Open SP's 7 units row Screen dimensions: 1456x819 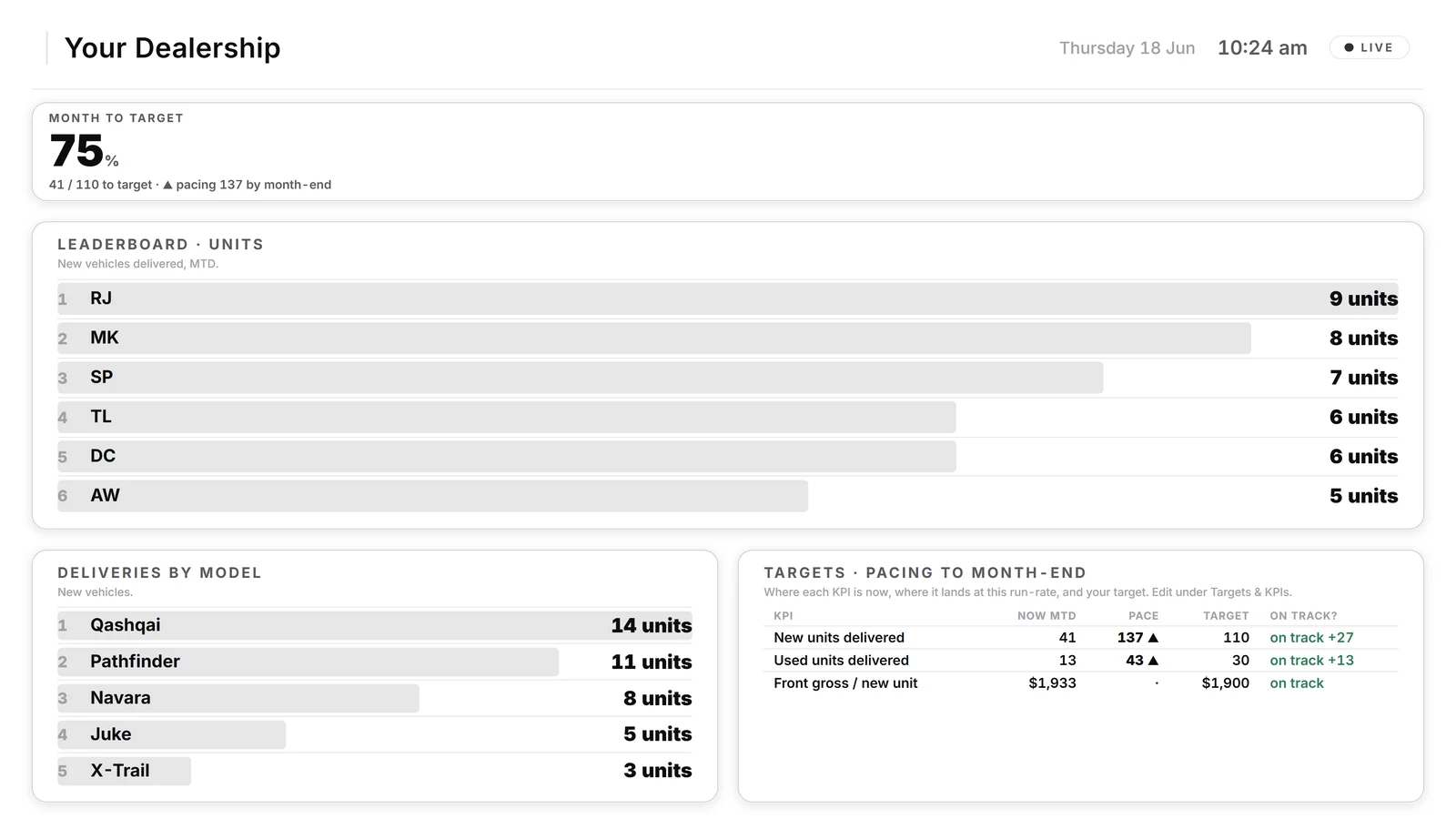click(728, 378)
